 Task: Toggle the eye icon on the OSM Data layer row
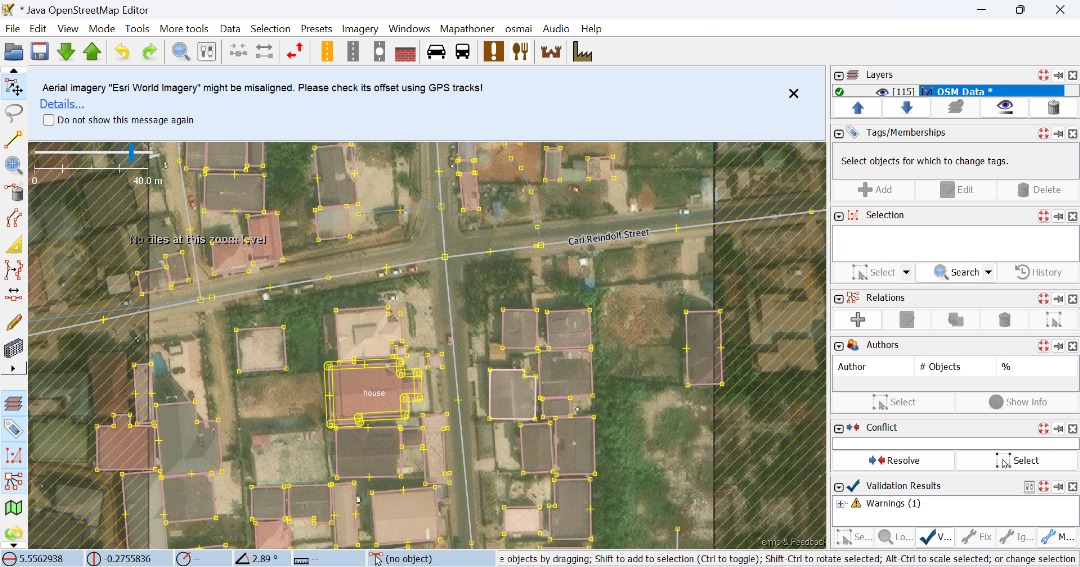coord(881,92)
